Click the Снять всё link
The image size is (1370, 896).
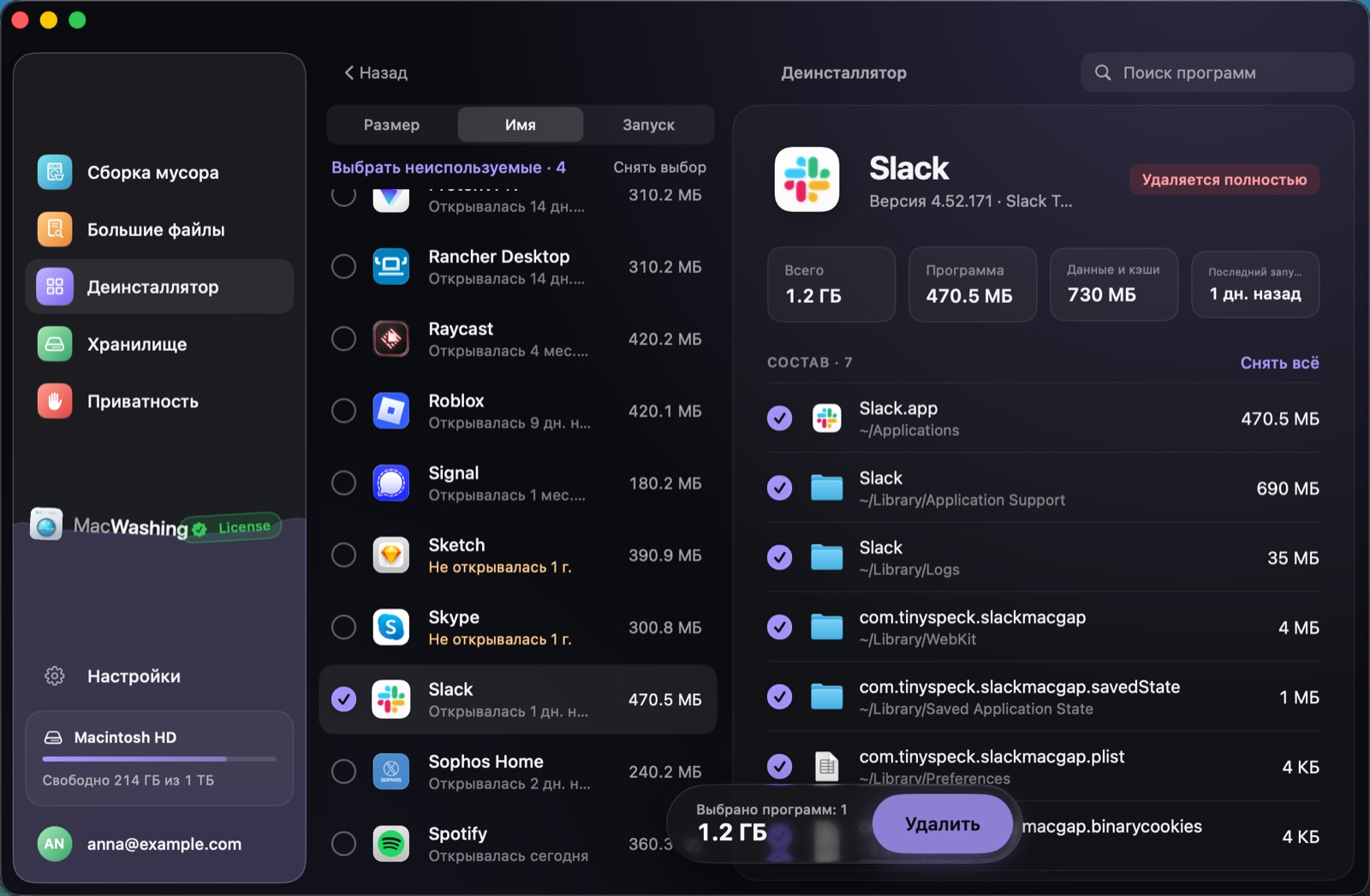[1279, 363]
